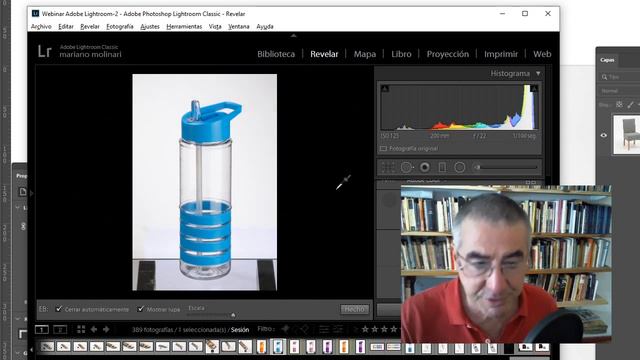Open the Sesión source path dropdown
This screenshot has height=360, width=640.
coord(240,329)
